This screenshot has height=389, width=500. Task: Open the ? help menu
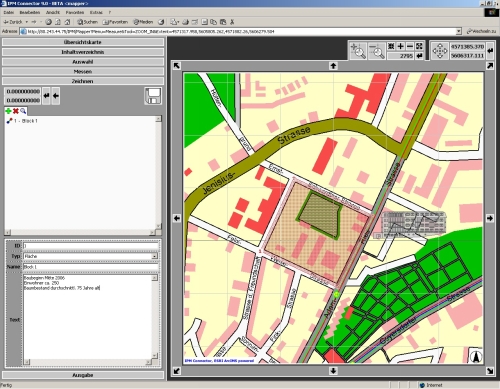click(x=110, y=12)
